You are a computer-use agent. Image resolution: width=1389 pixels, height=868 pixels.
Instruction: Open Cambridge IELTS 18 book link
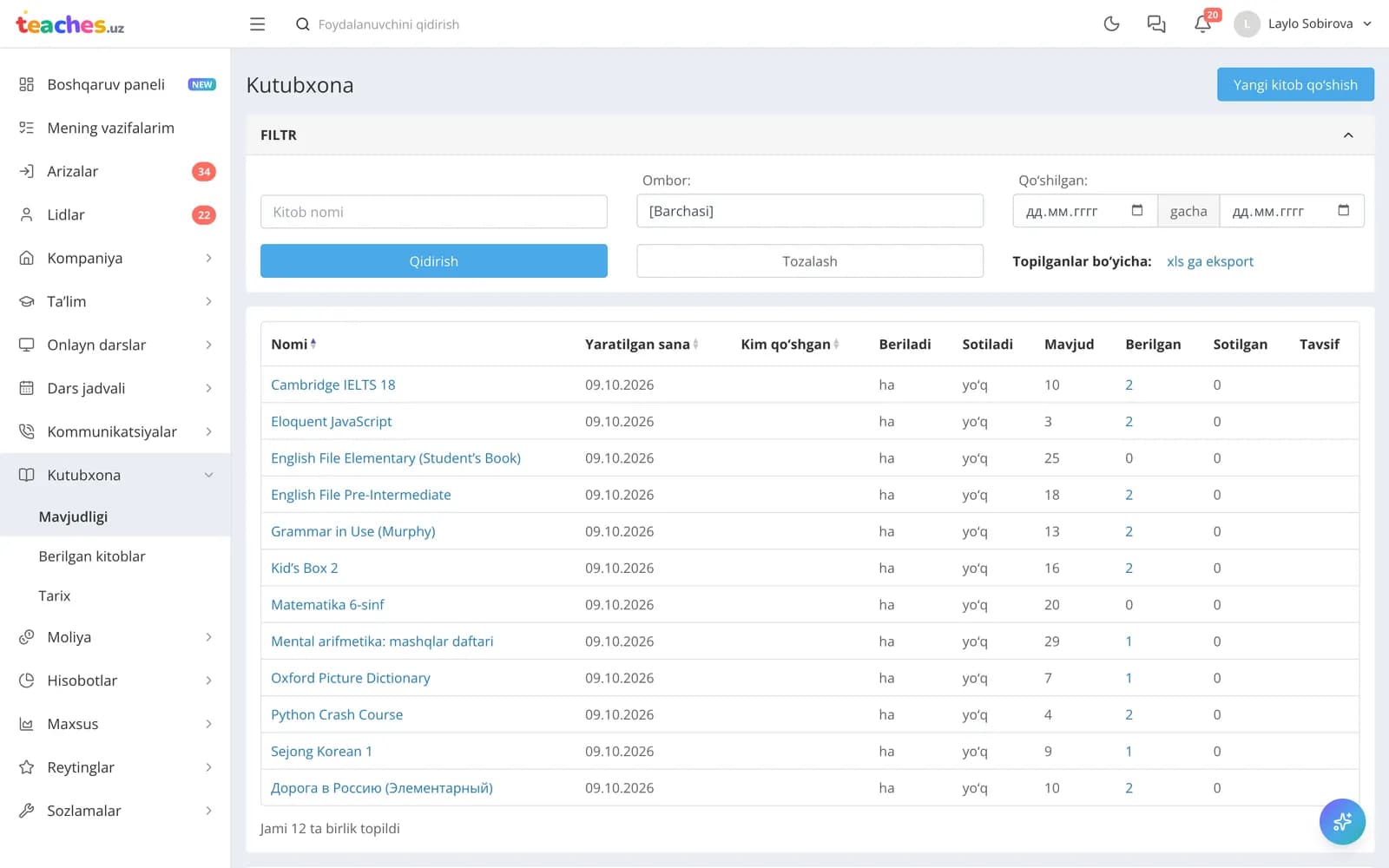[333, 385]
